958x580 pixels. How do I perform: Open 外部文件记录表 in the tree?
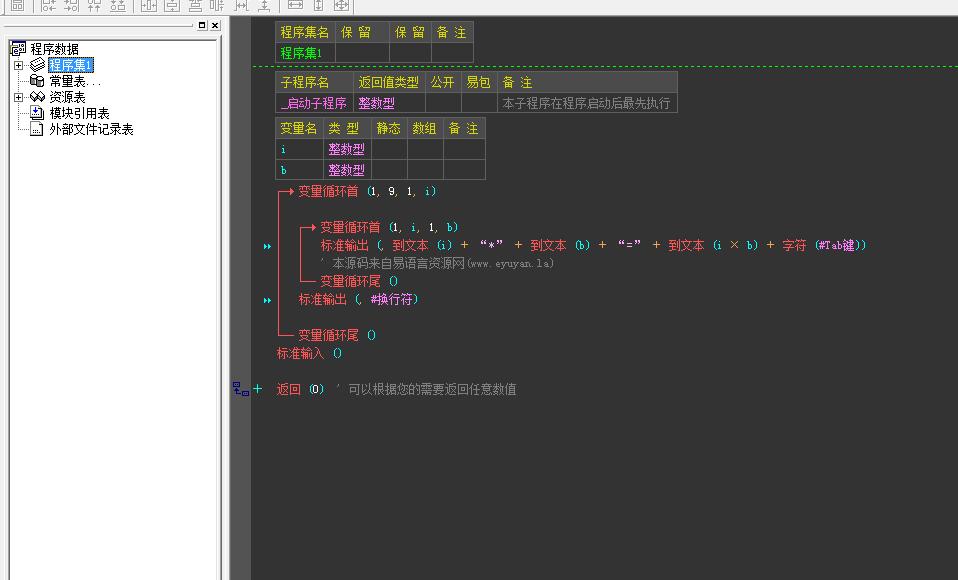91,129
